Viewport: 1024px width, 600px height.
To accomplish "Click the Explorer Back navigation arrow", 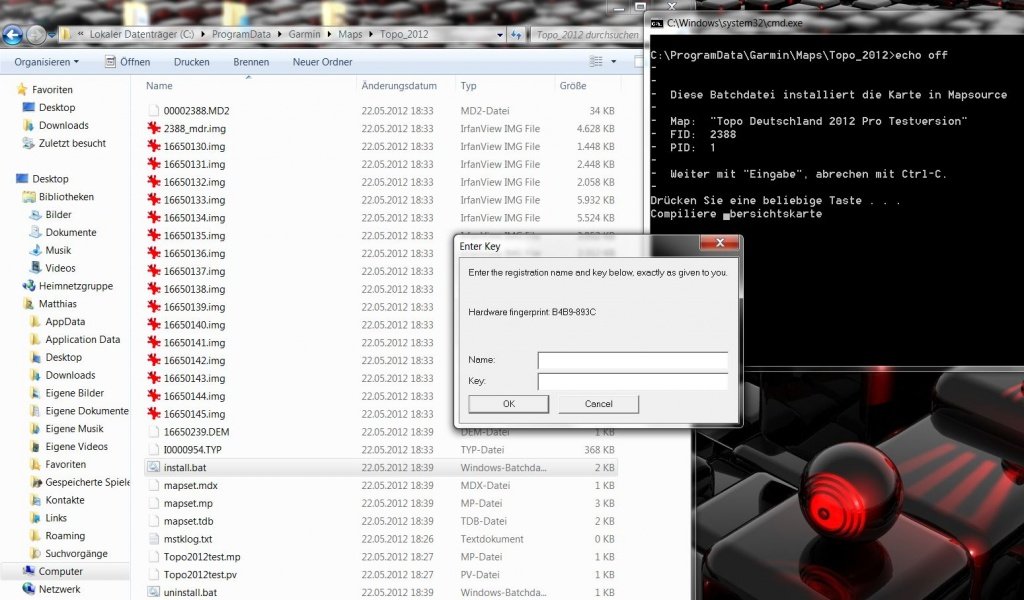I will coord(12,35).
